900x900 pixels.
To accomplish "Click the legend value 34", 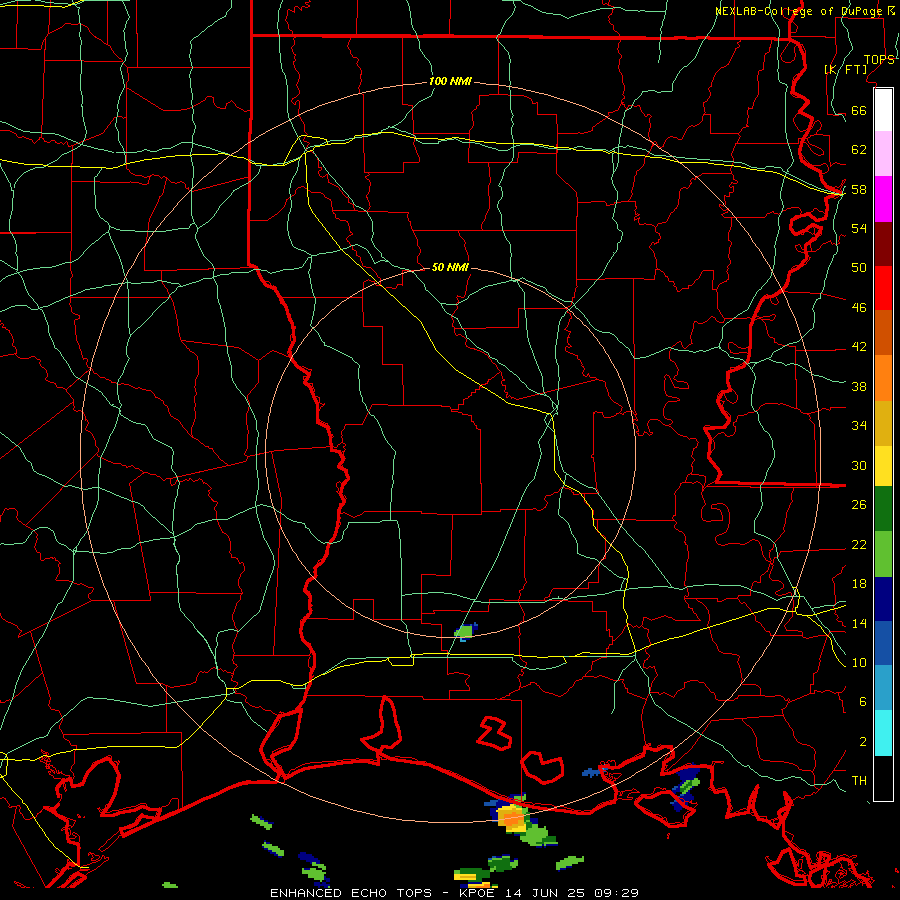I will click(859, 425).
